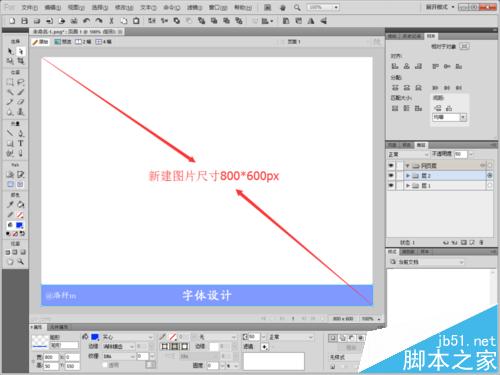Select the Zoom magnifier tool at toolbox bottom
This screenshot has height=375, width=500.
pos(21,262)
